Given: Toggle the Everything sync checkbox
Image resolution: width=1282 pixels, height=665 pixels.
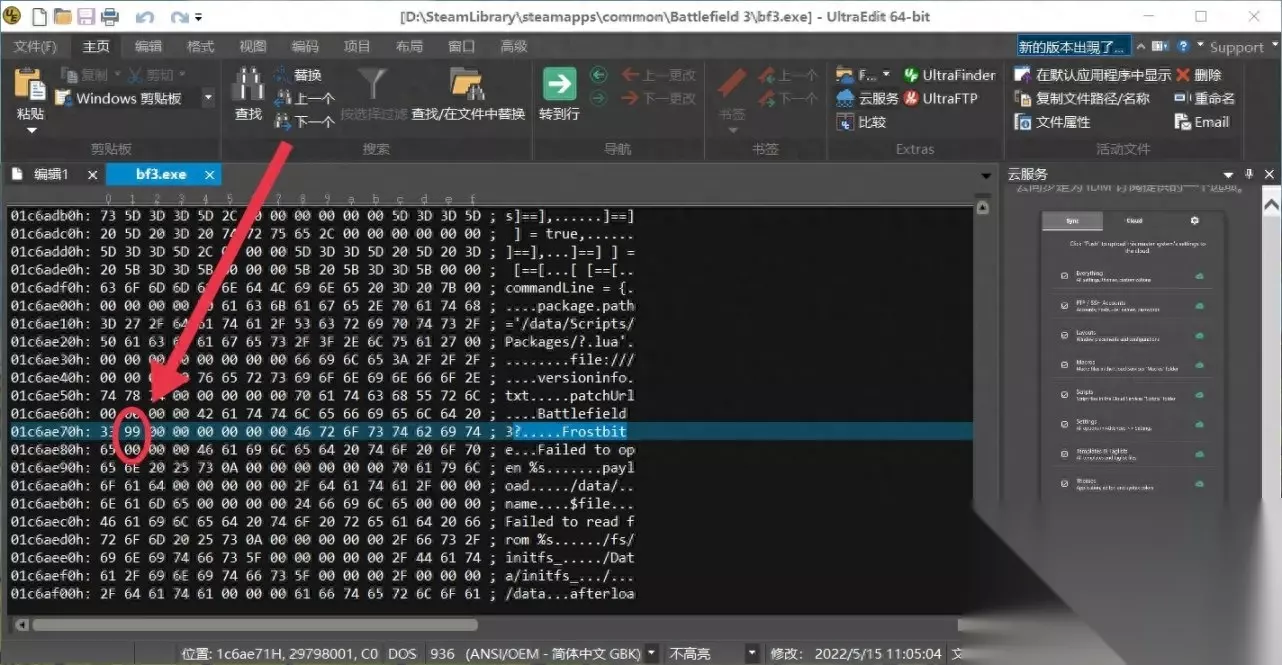Looking at the screenshot, I should point(1063,277).
